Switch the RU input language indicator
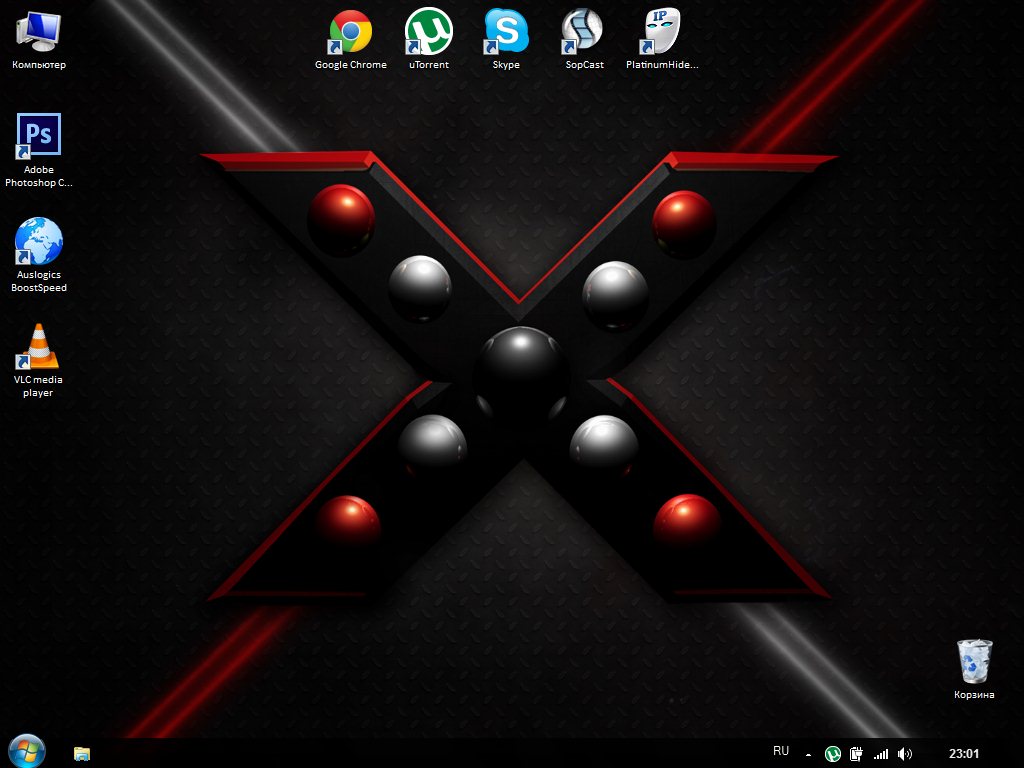 781,751
